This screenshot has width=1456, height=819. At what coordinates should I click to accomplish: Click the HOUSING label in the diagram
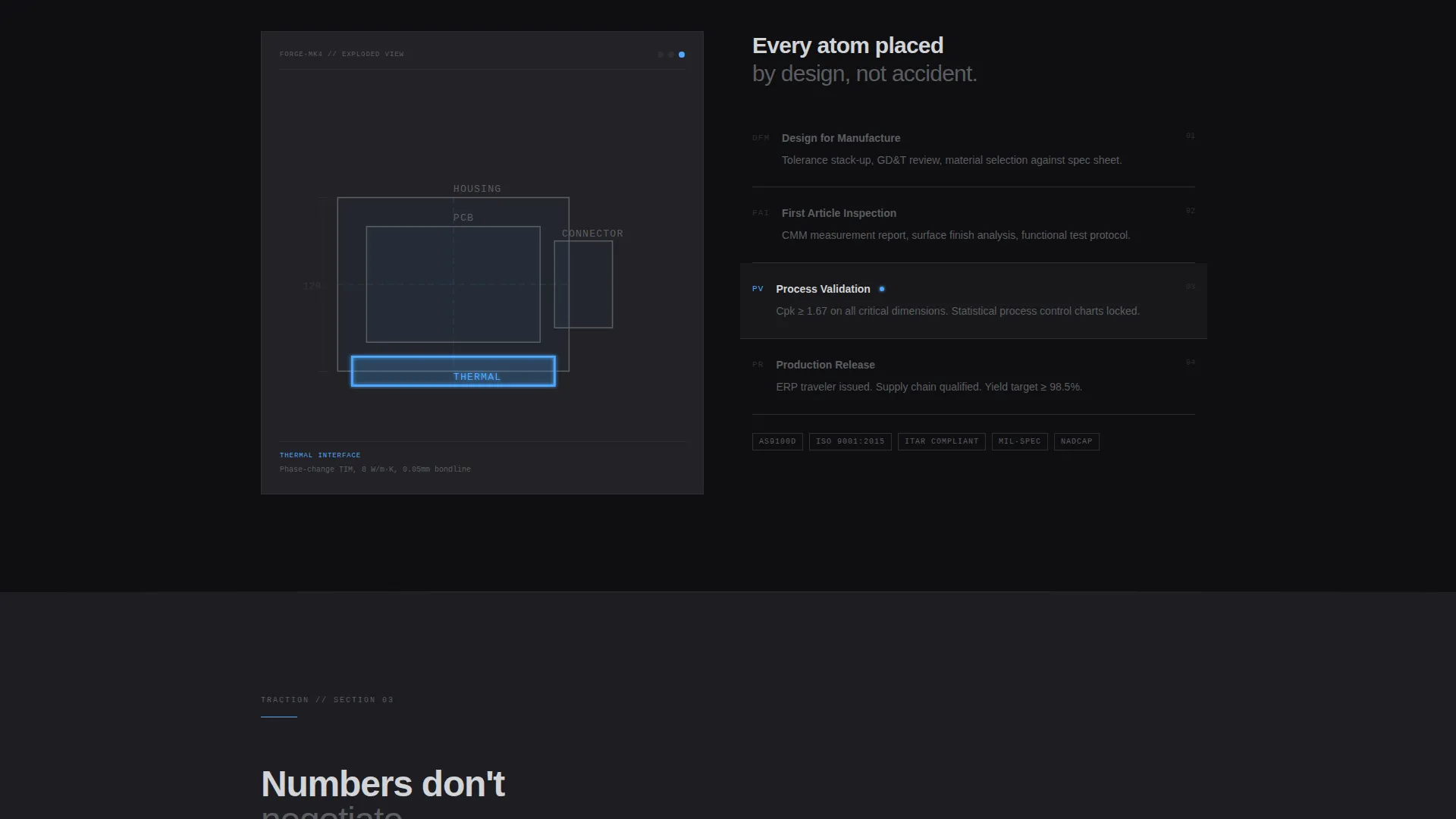point(477,189)
